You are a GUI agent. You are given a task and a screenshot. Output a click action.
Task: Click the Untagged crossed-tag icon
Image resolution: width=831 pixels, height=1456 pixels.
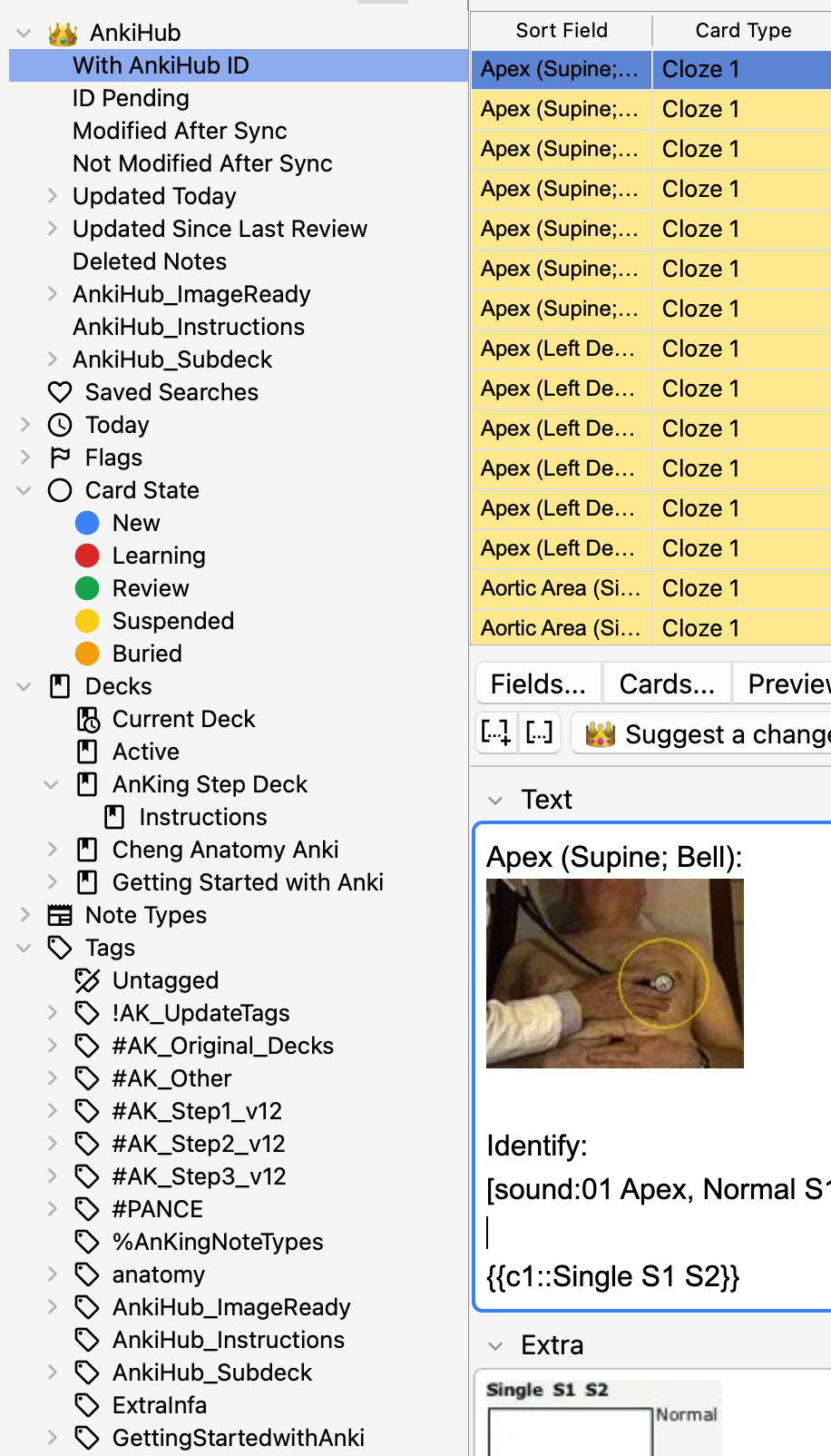click(87, 980)
